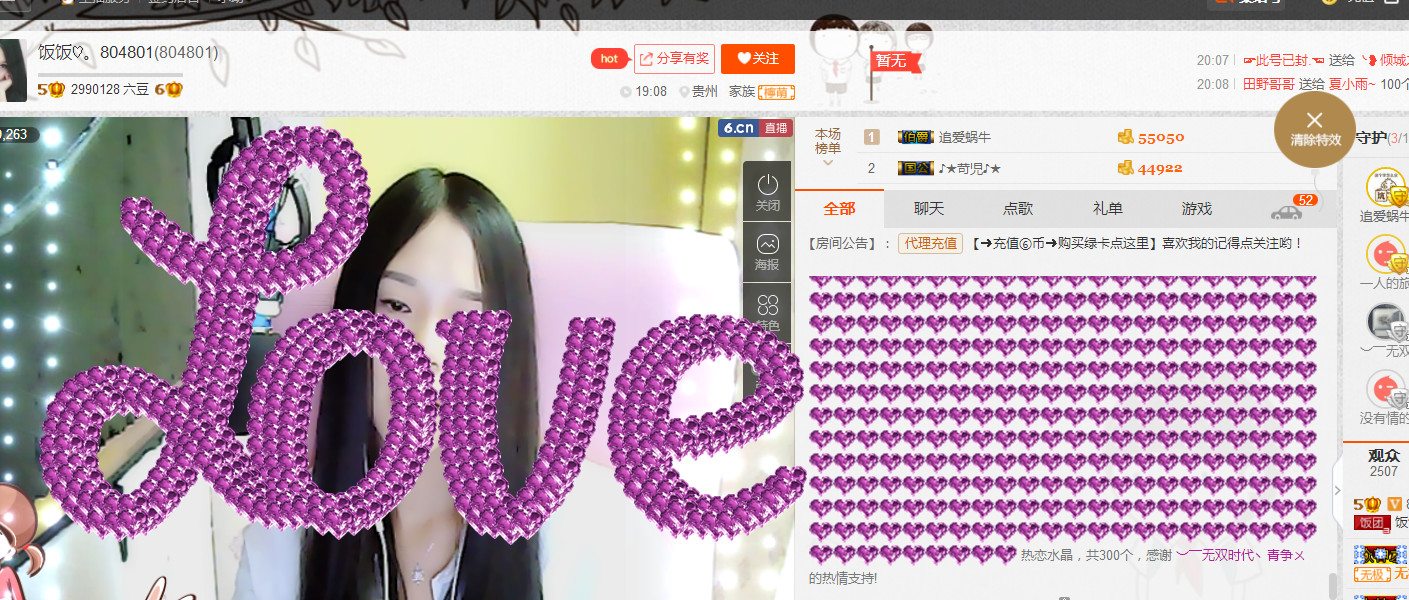Click the 代理充值 link
The height and width of the screenshot is (600, 1409).
coord(930,243)
